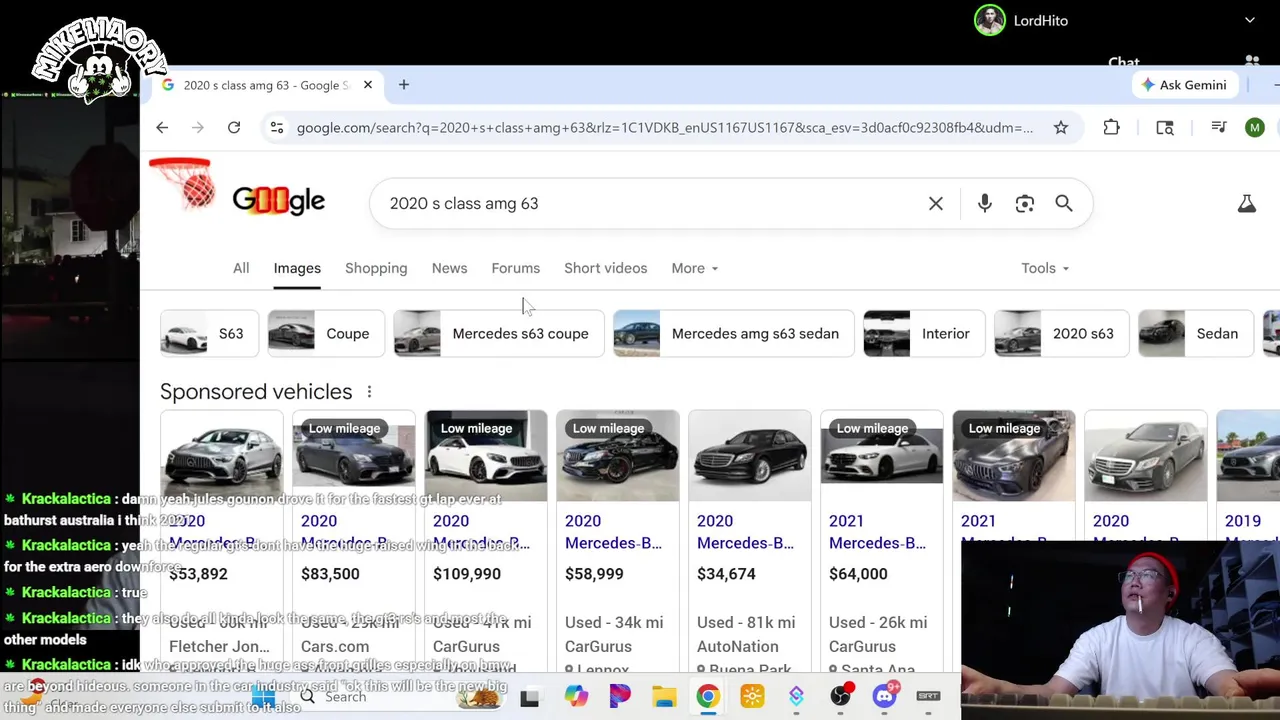Select the Interior filter chip

(x=924, y=334)
